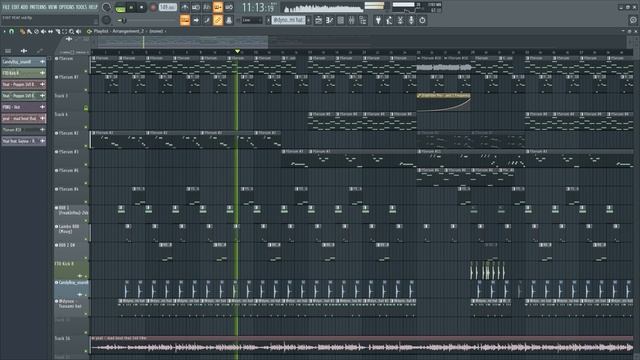Select the playlist mute tool
This screenshot has height=360, width=640.
pyautogui.click(x=43, y=31)
